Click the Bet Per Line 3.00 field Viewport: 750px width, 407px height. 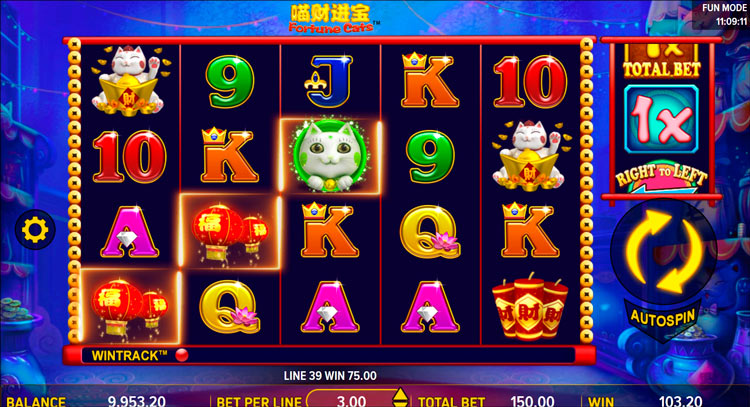point(352,400)
